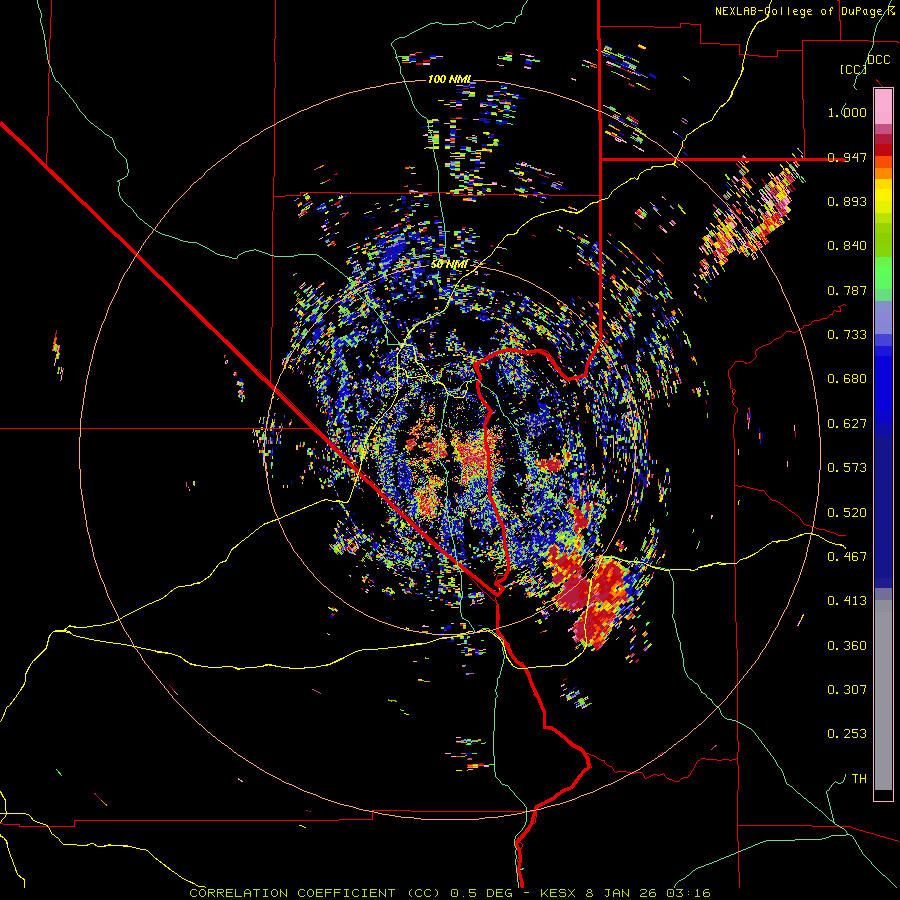Click the 0.413 legend value
Image resolution: width=900 pixels, height=900 pixels.
pos(847,601)
